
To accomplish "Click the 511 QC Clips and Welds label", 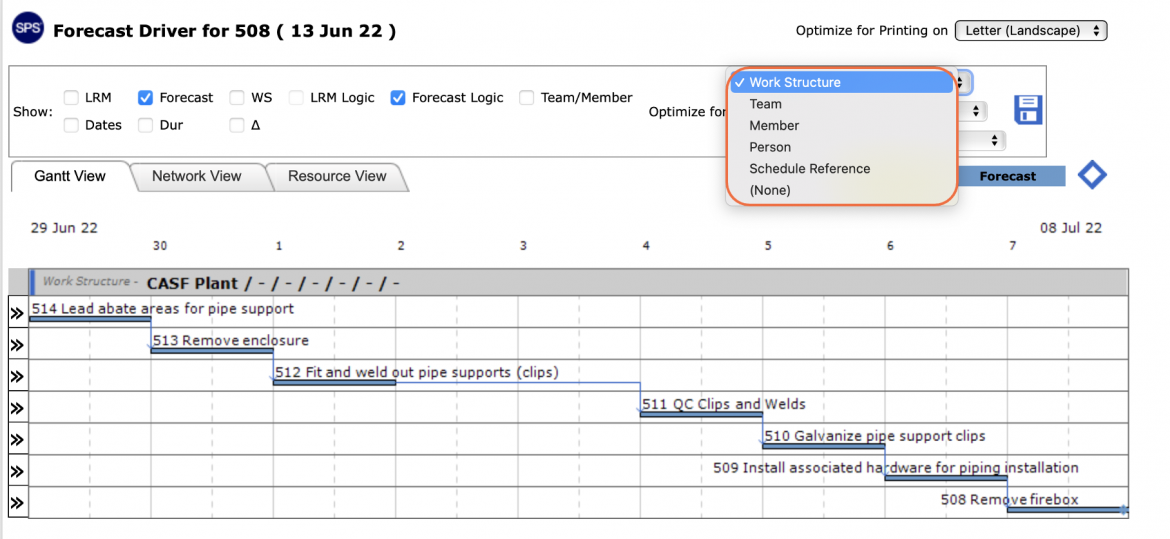I will tap(724, 404).
